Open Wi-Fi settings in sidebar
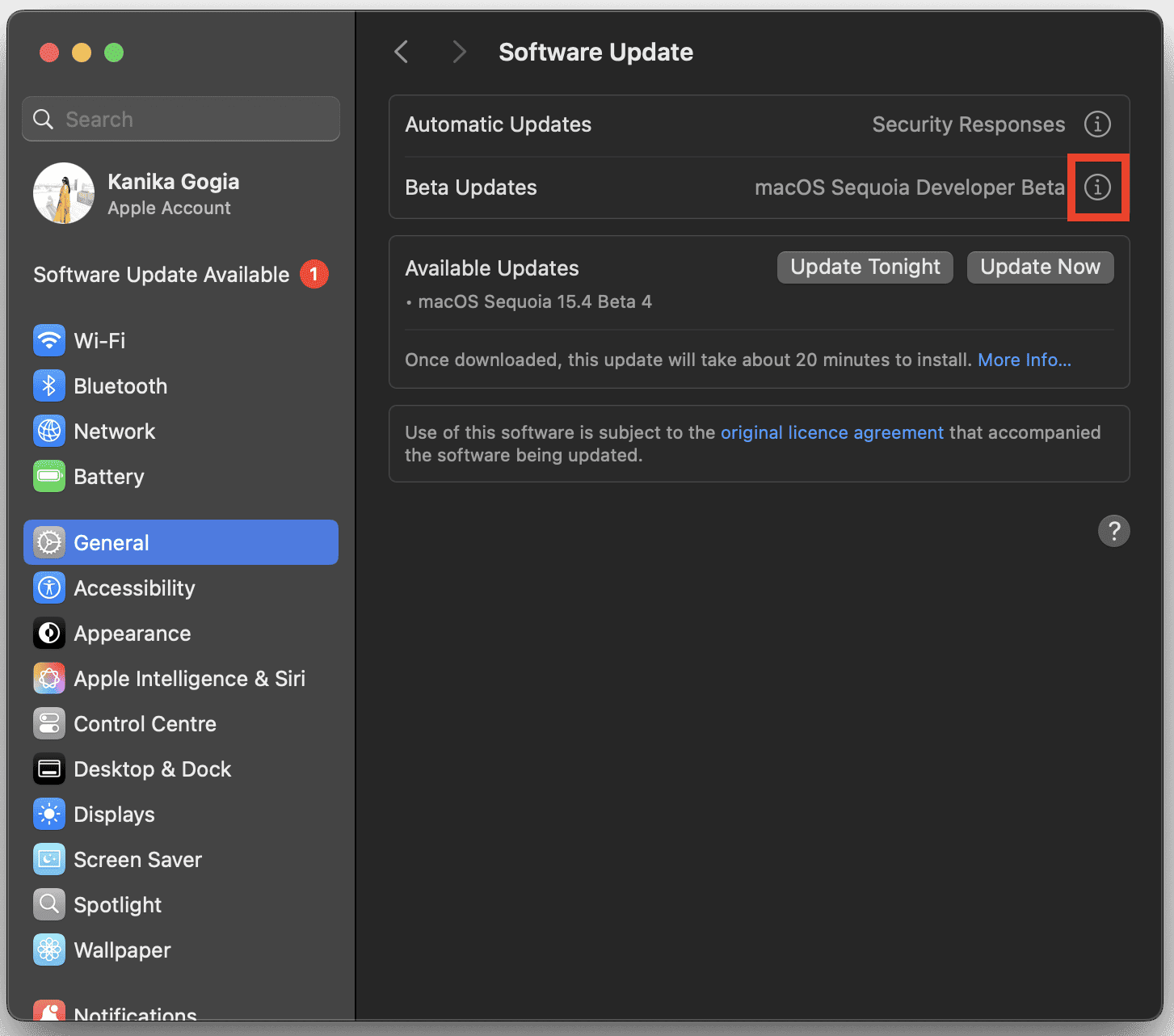This screenshot has height=1036, width=1174. point(99,340)
